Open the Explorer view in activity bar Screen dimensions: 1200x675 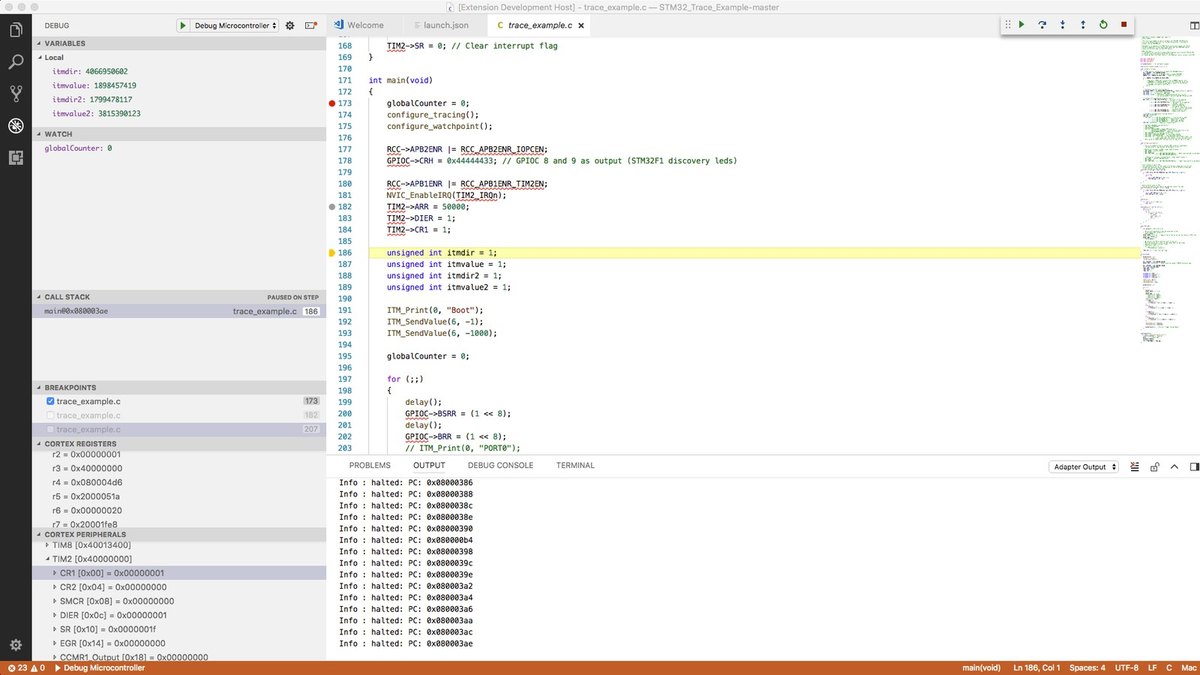16,30
